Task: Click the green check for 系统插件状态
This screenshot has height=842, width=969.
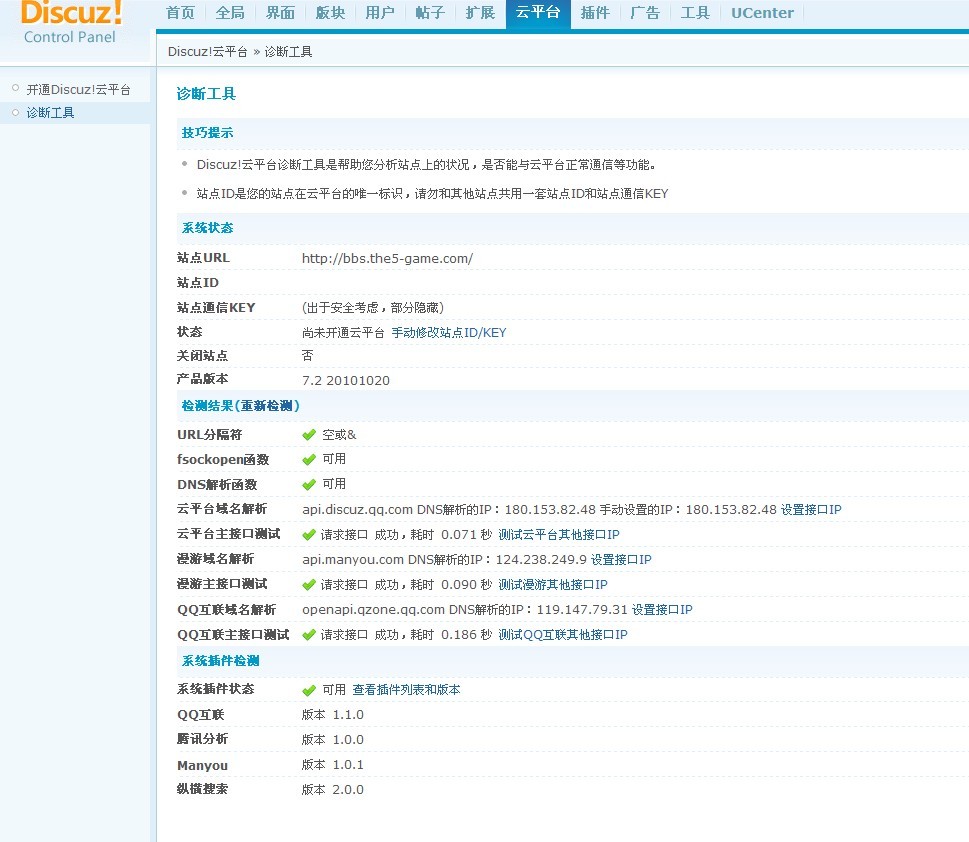Action: (309, 691)
